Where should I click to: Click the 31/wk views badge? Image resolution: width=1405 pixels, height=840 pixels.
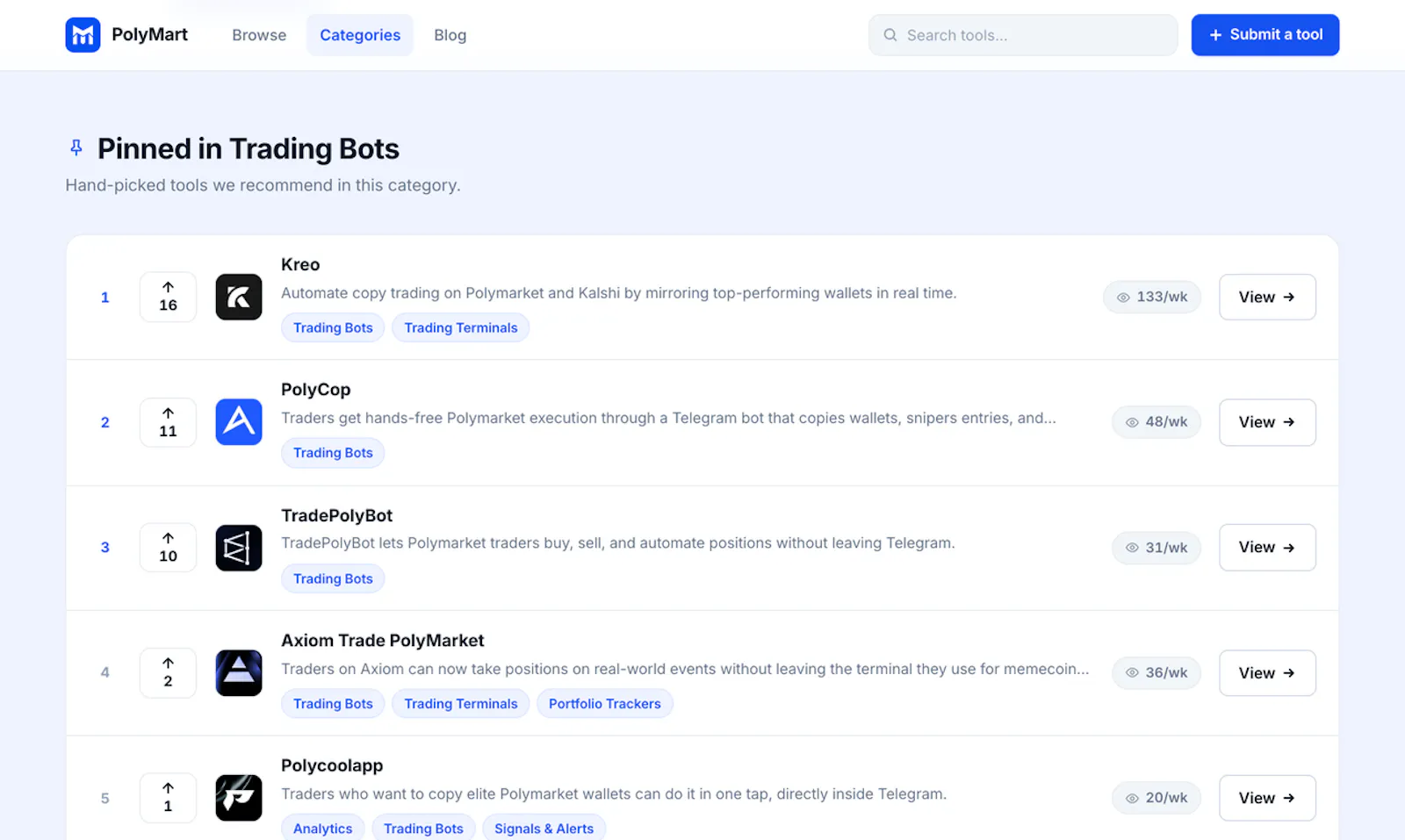[1156, 548]
